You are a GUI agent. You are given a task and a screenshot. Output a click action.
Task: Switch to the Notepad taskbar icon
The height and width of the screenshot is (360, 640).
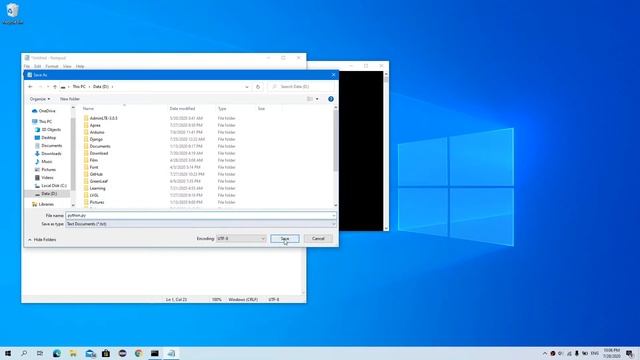171,353
